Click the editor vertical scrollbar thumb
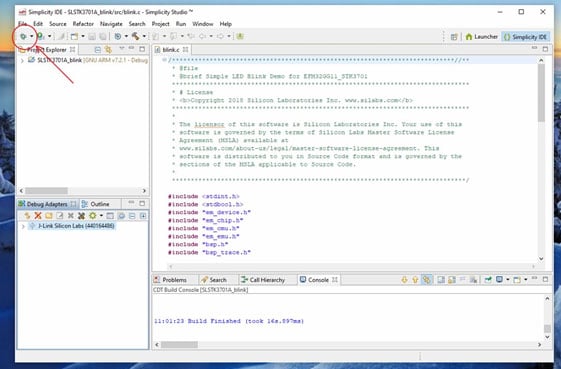The width and height of the screenshot is (561, 369). [541, 93]
